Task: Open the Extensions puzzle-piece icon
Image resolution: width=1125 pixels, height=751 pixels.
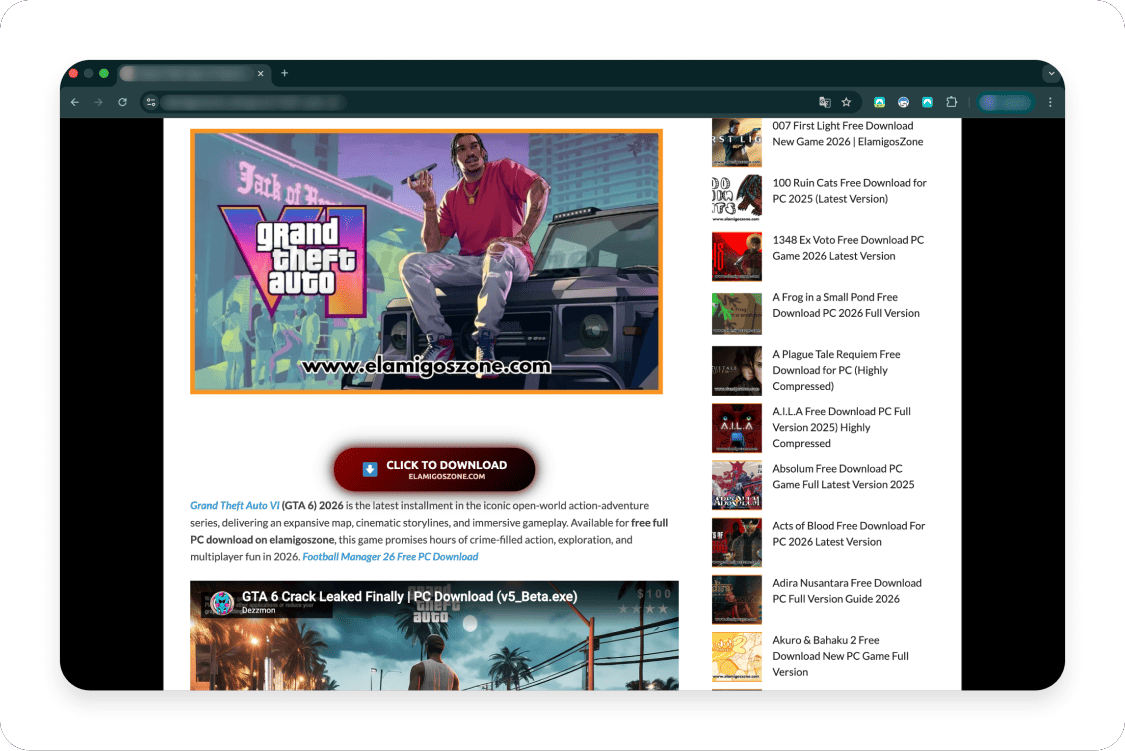Action: tap(951, 103)
